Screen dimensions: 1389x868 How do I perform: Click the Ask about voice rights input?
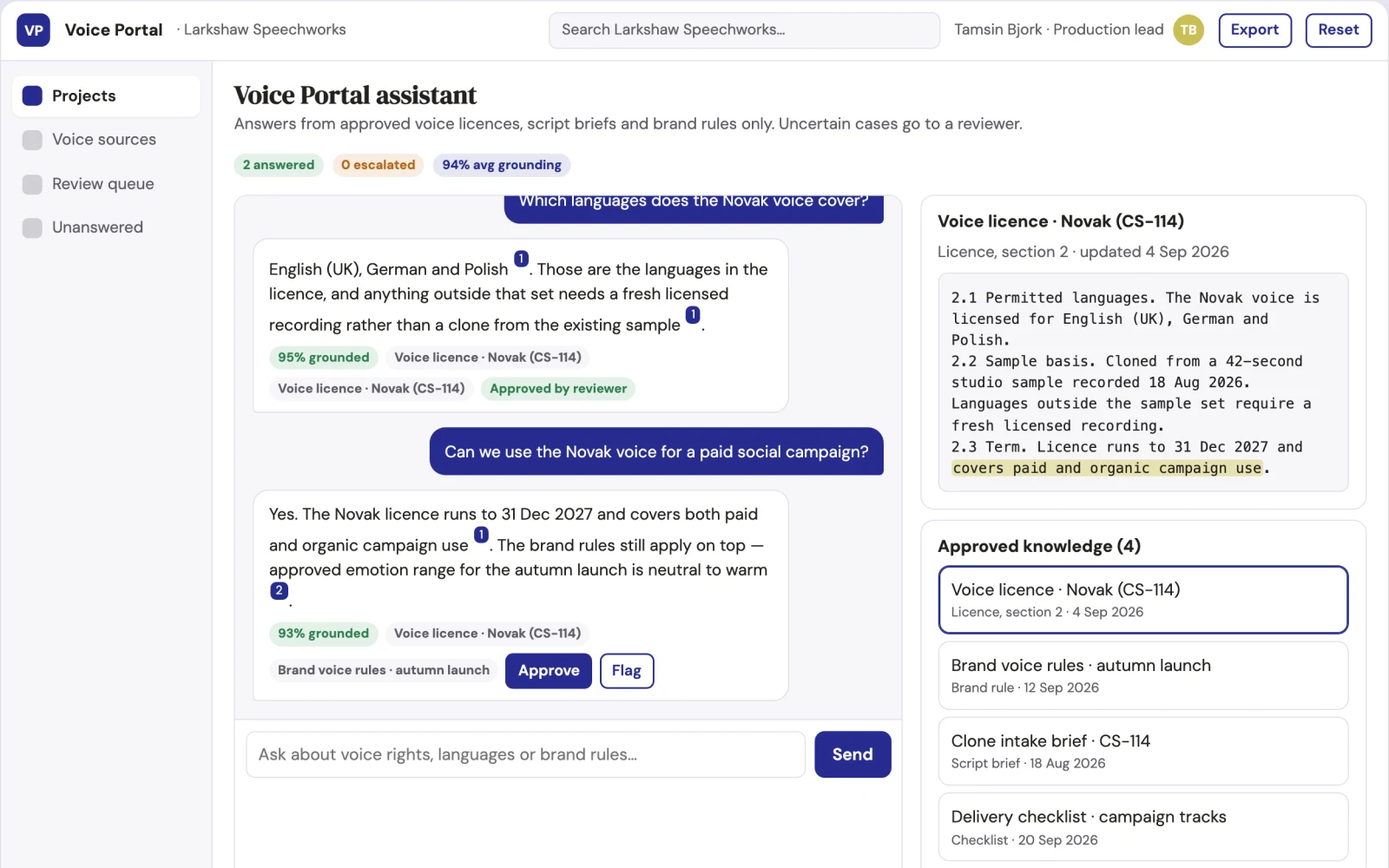(525, 754)
